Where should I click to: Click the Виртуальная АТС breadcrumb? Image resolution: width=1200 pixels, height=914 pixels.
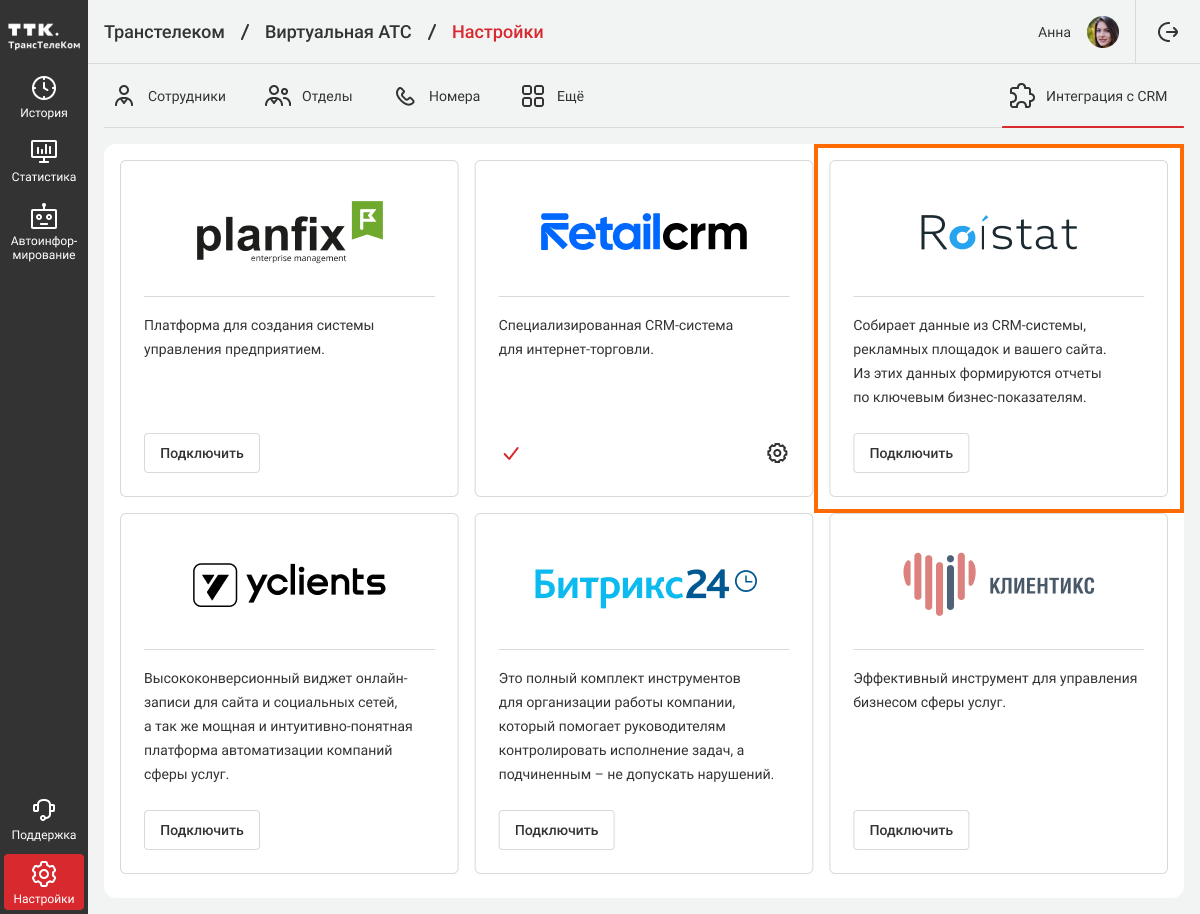[x=338, y=32]
